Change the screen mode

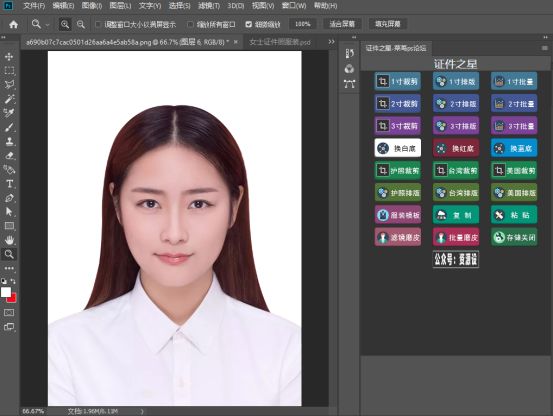point(9,327)
